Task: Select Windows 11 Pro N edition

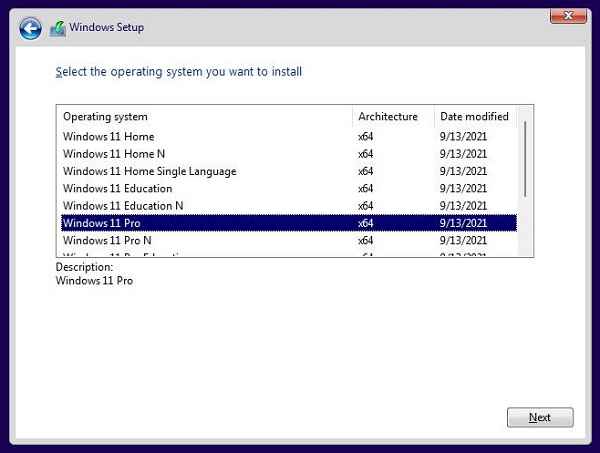Action: pos(289,240)
